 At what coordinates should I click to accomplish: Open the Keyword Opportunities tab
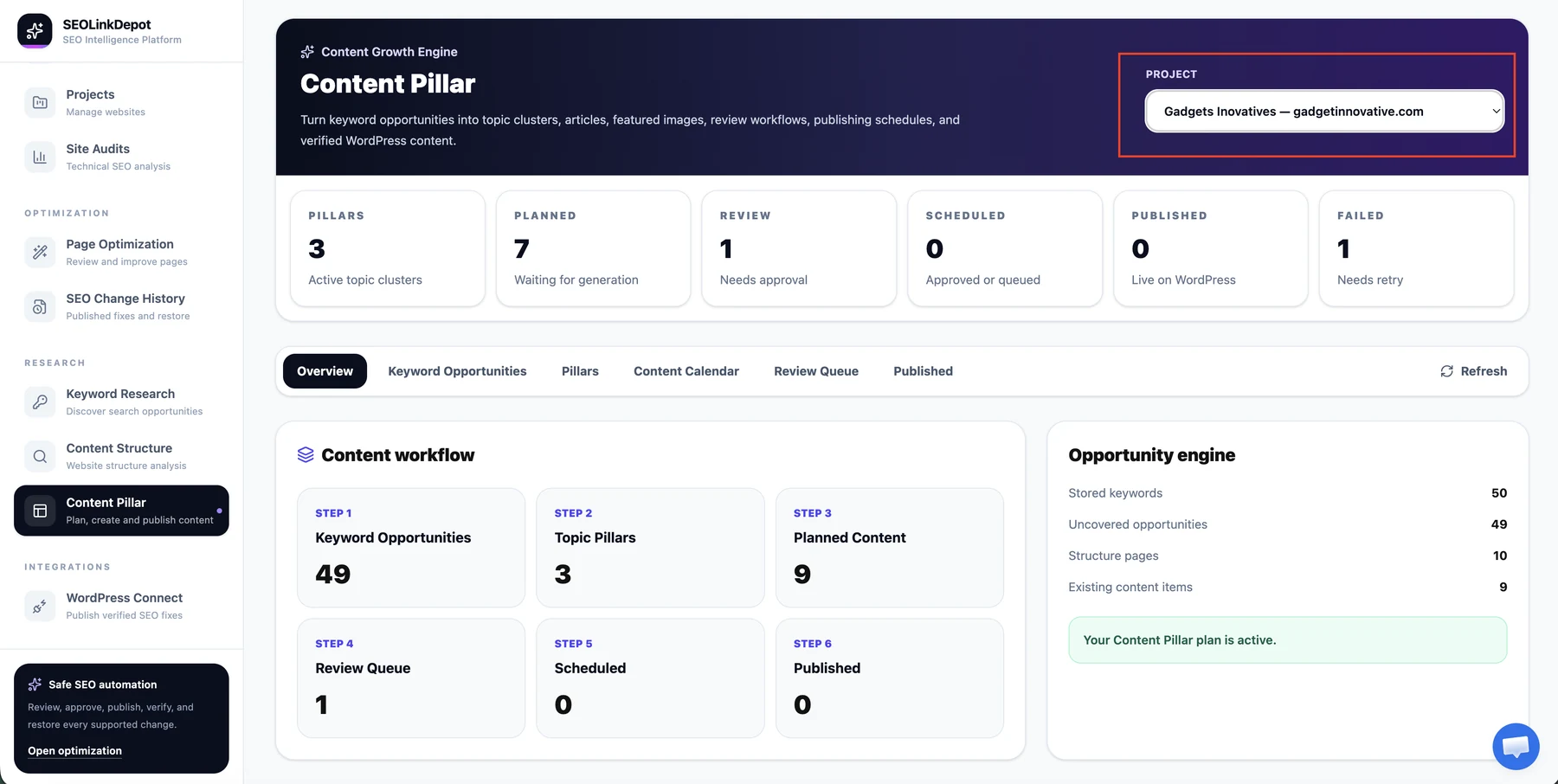click(x=457, y=371)
